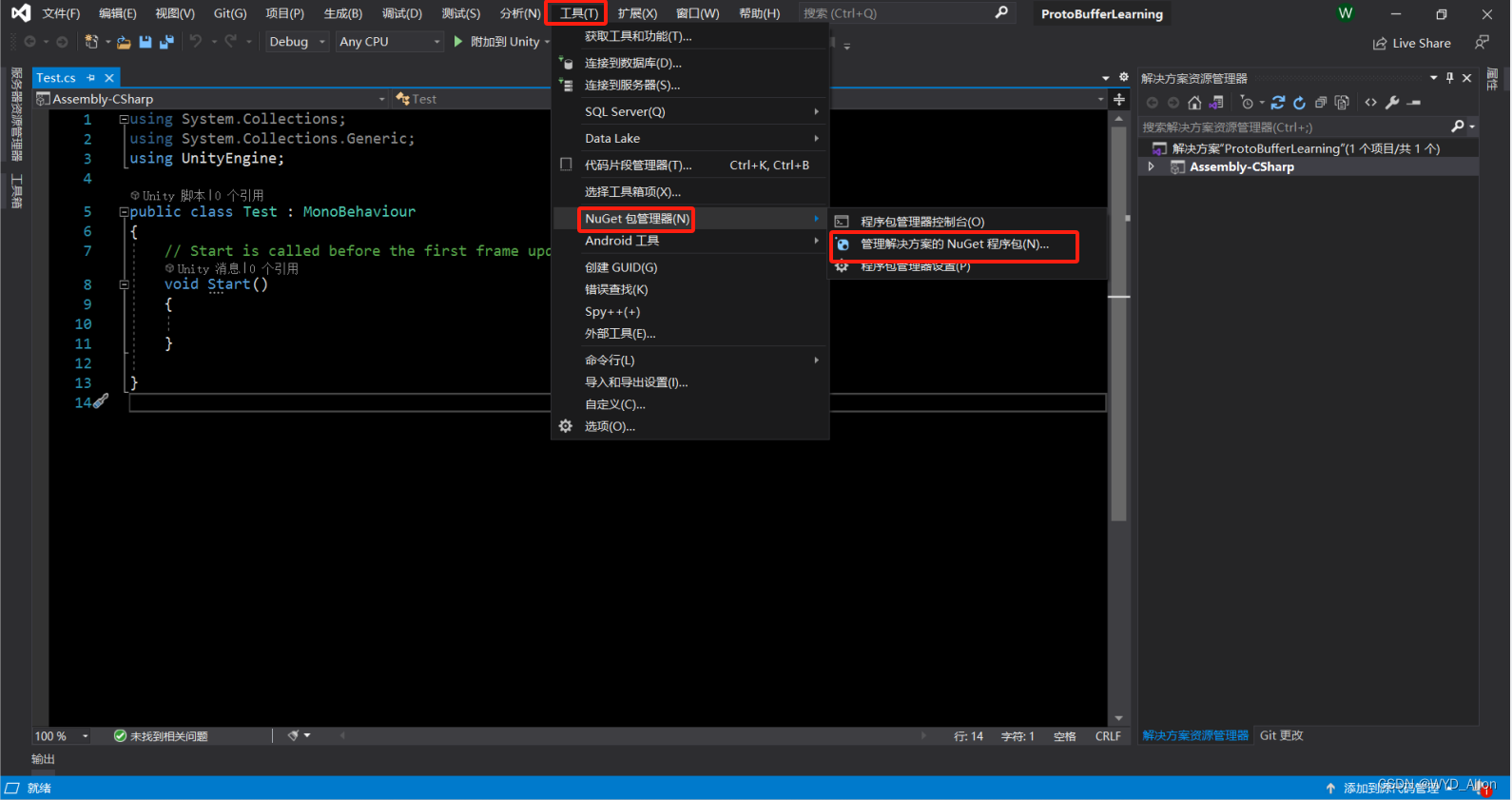Click the split editor window icon

point(1119,99)
